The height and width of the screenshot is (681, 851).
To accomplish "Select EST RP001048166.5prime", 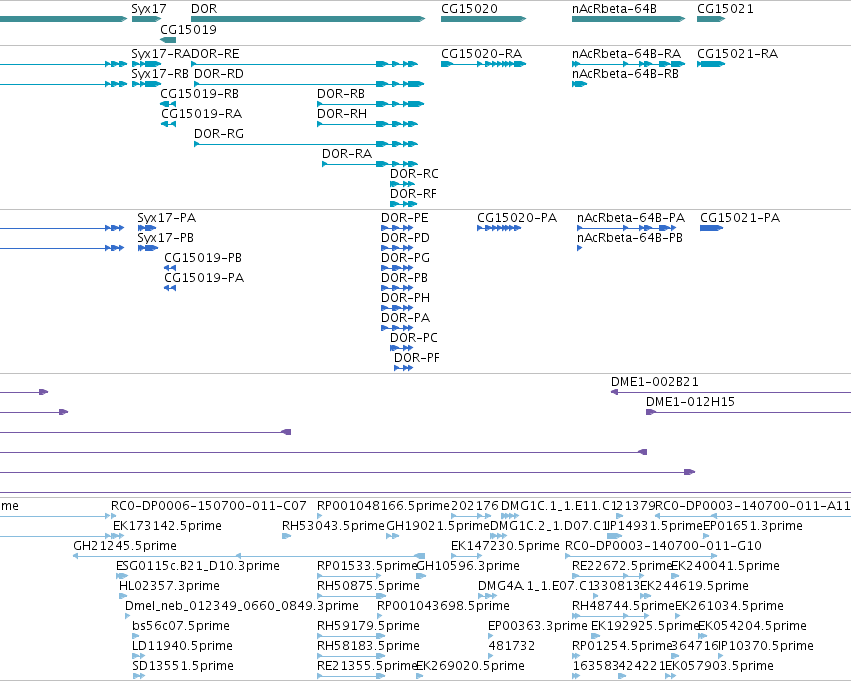I will pos(320,516).
